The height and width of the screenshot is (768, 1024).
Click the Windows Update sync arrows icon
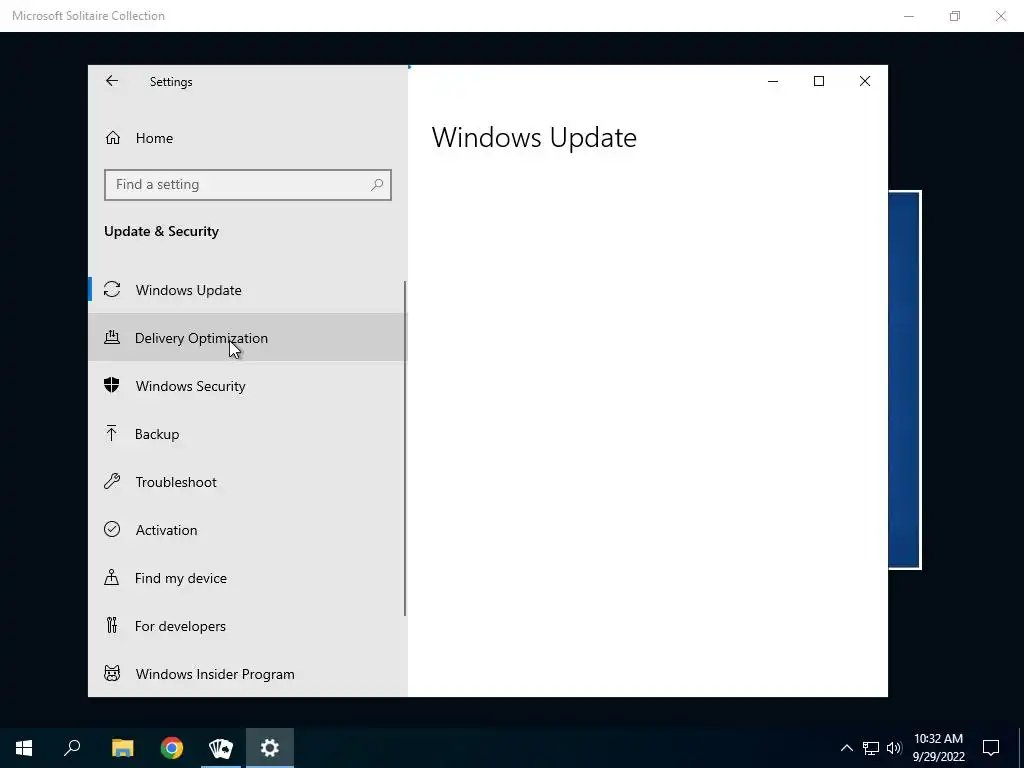tap(112, 289)
